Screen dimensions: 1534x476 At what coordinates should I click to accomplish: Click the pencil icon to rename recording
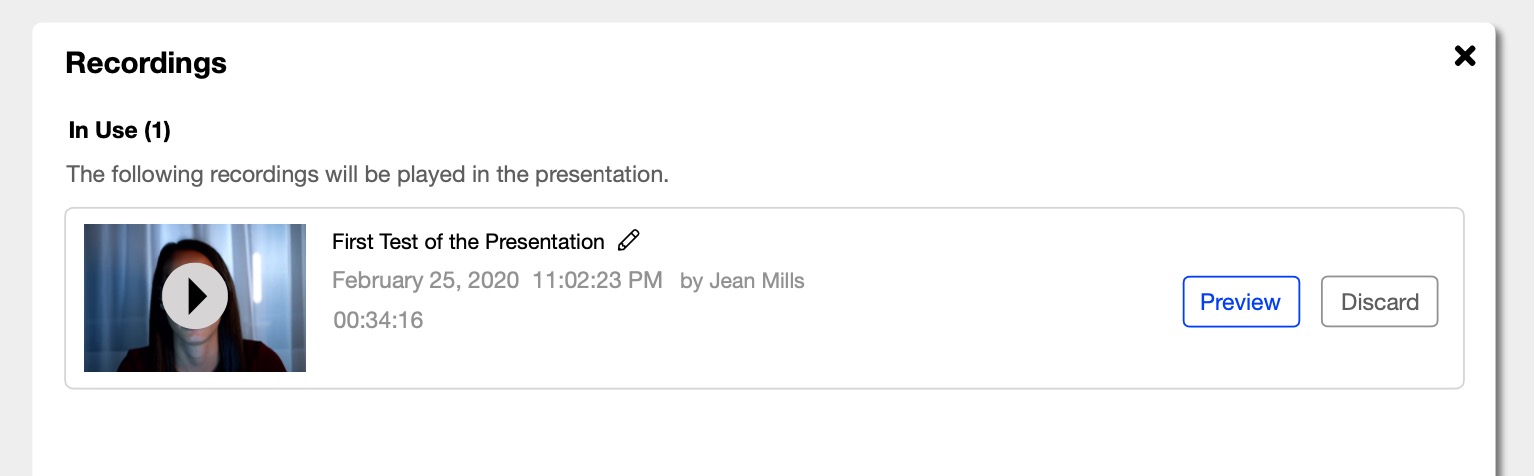coord(628,241)
